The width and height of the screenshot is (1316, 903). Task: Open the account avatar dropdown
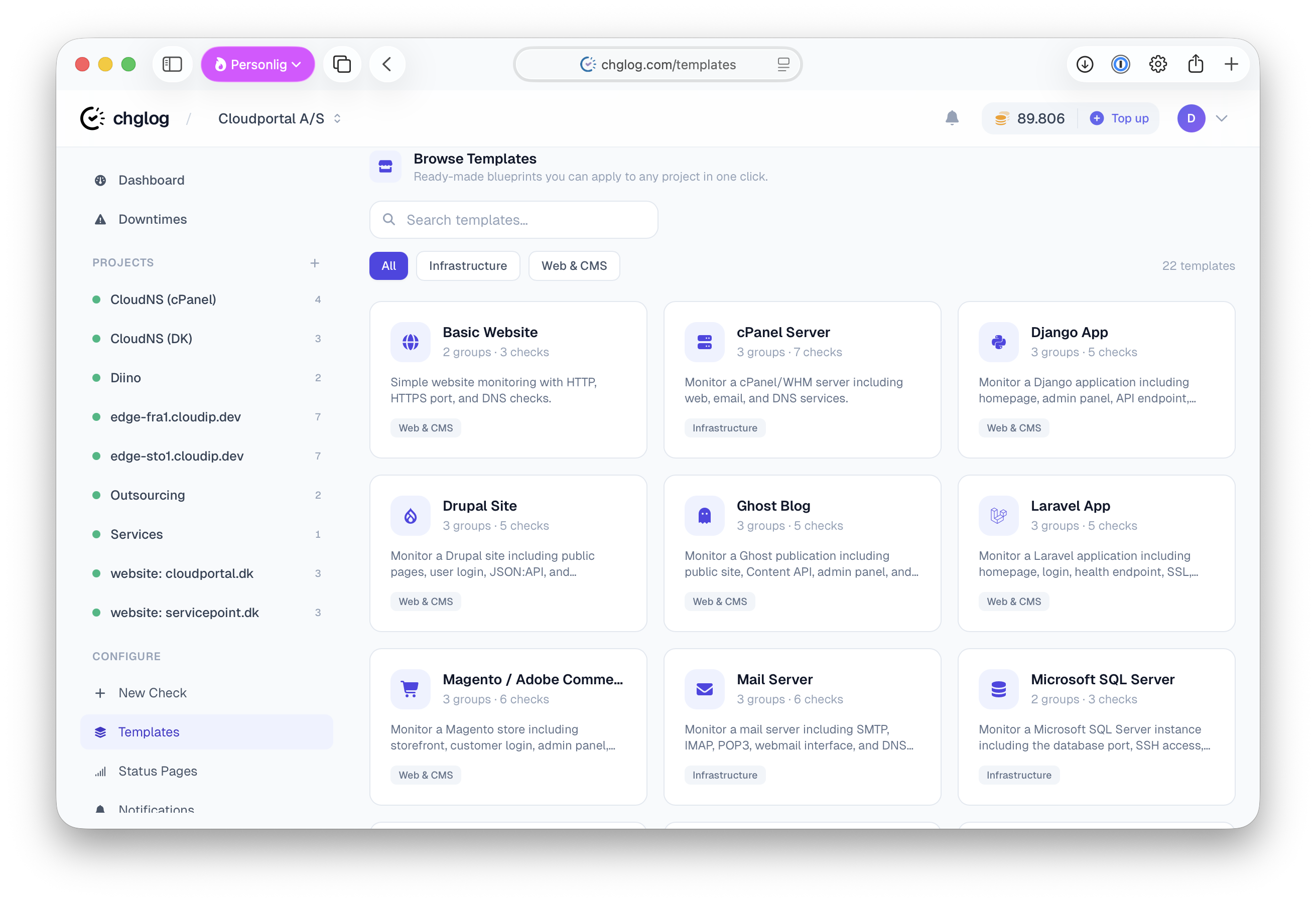tap(1192, 118)
